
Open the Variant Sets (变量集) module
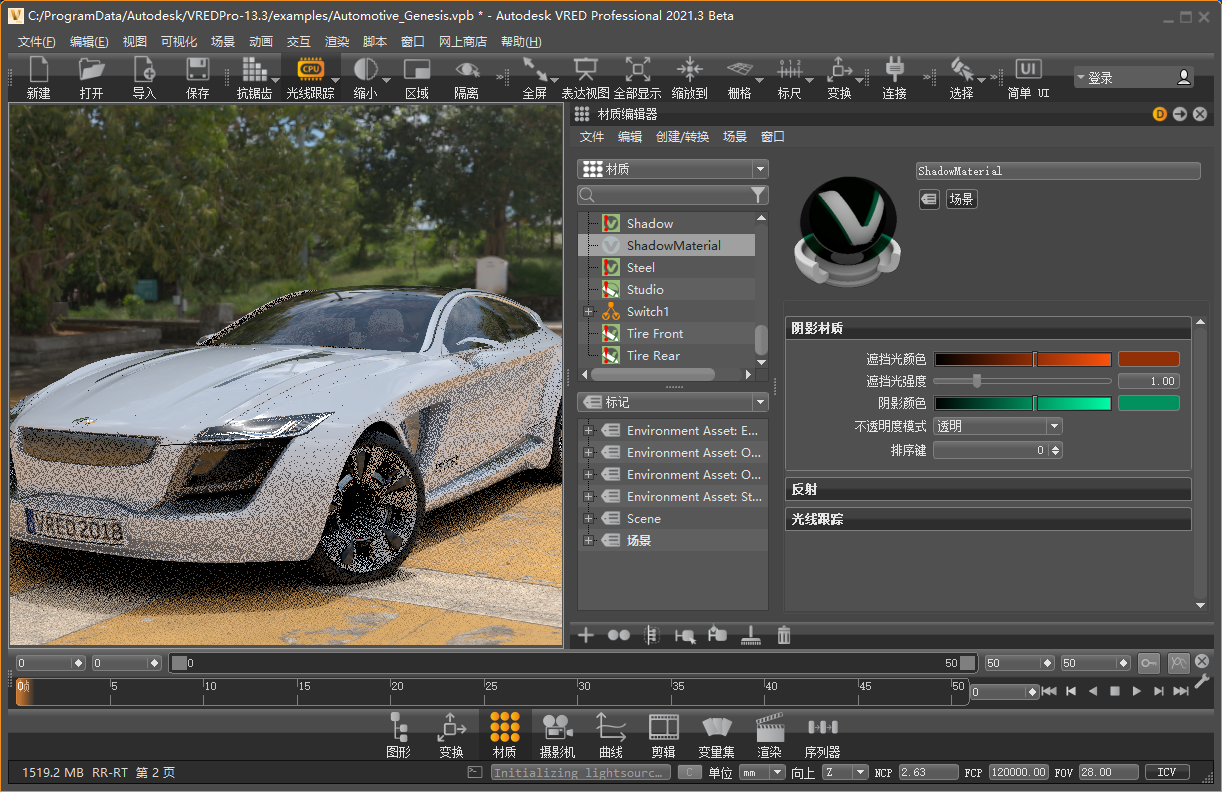(716, 735)
